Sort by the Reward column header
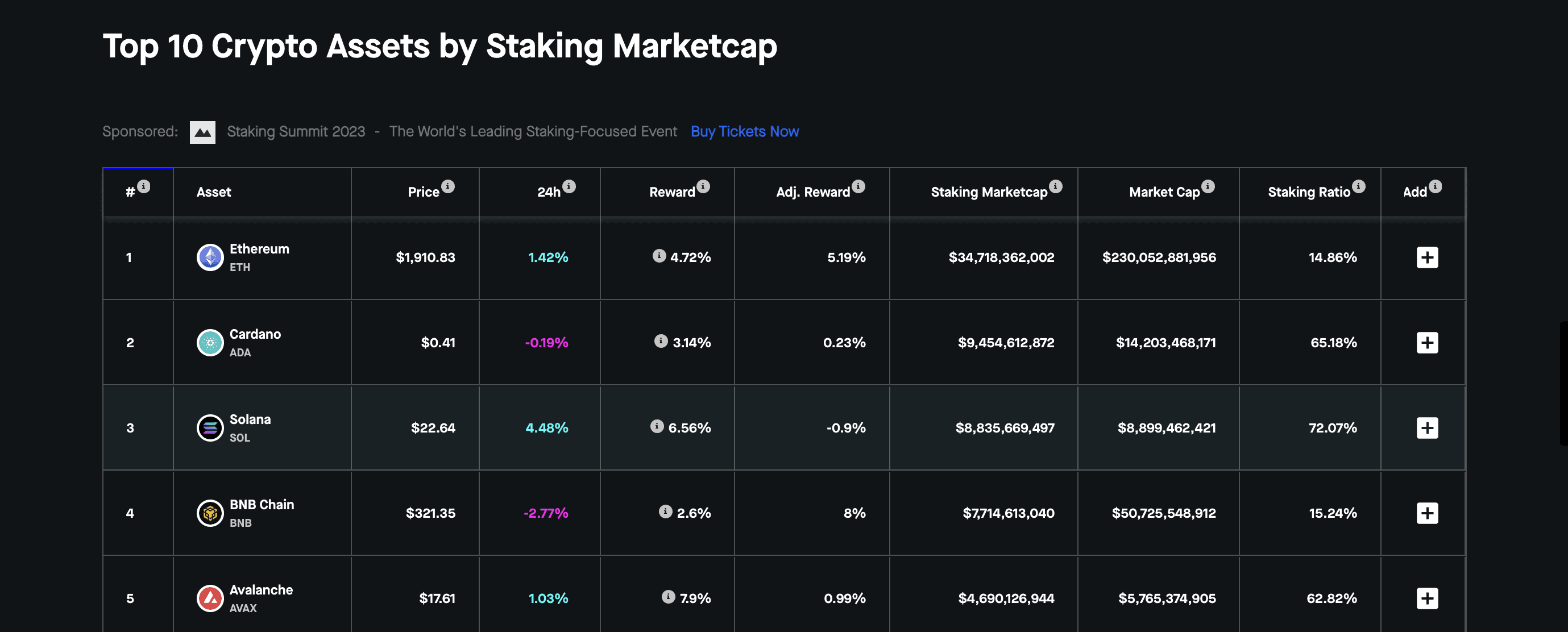 pyautogui.click(x=671, y=192)
